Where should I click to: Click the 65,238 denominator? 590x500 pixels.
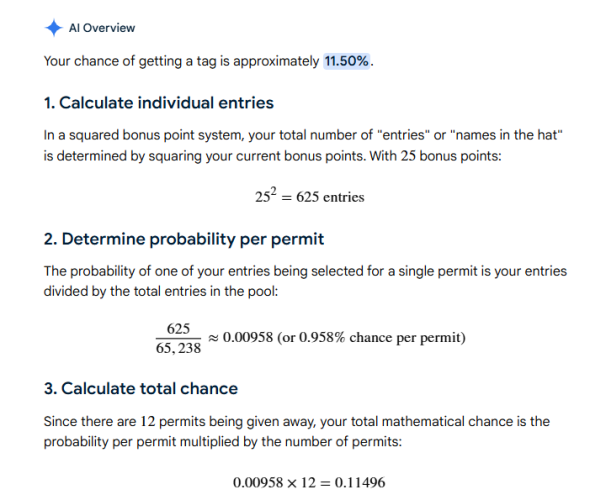pos(178,348)
